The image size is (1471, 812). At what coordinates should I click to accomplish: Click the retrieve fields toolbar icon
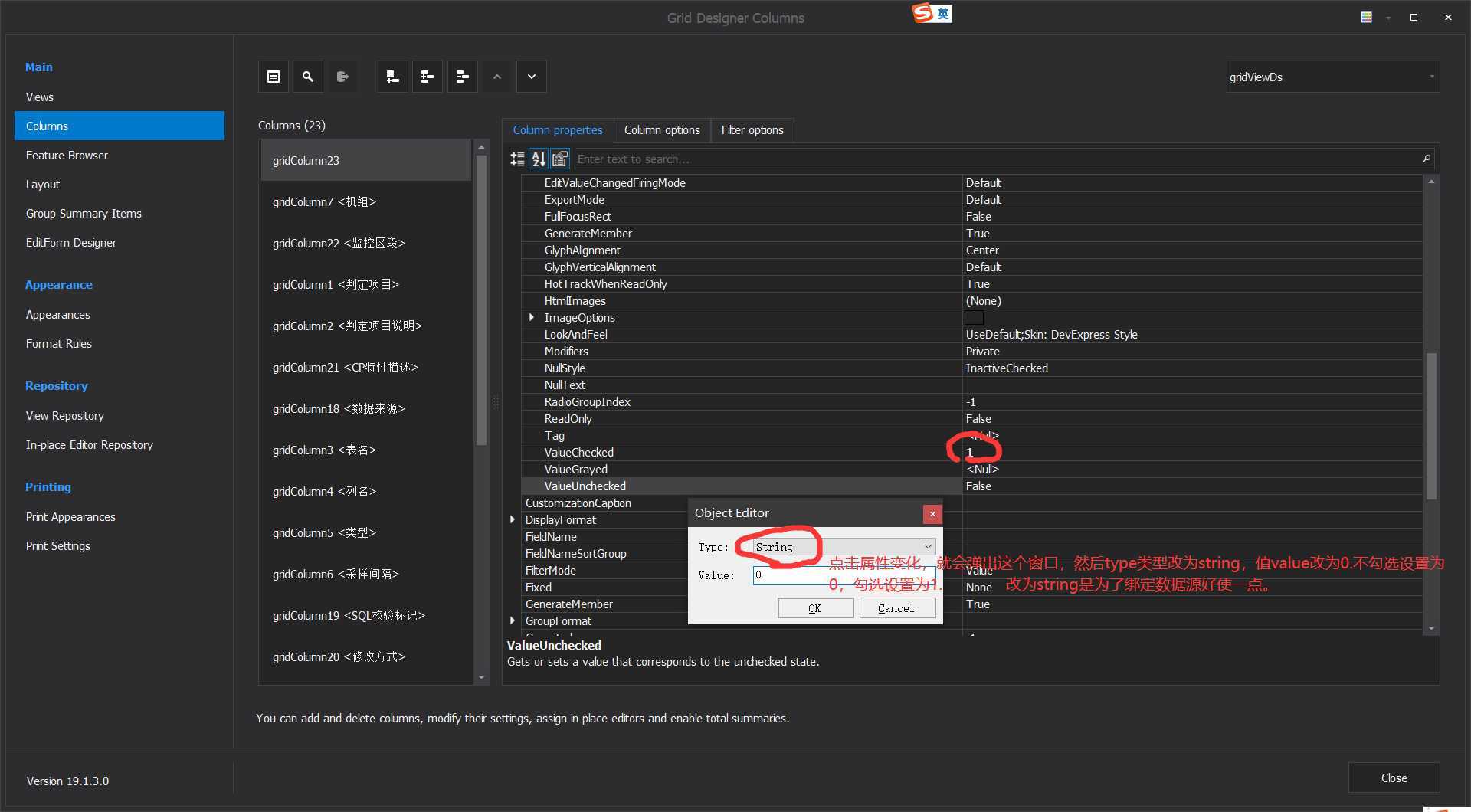click(x=342, y=77)
